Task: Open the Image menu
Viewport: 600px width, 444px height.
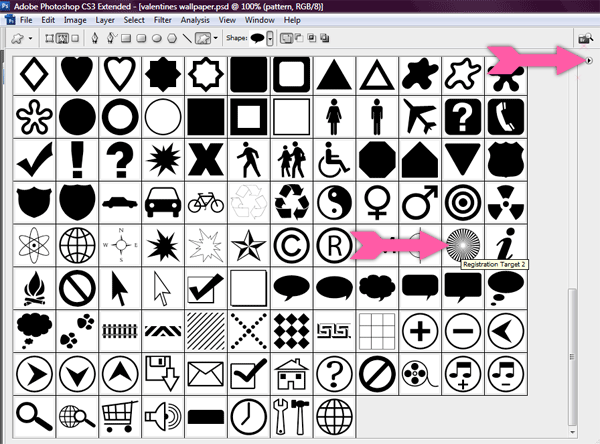Action: coord(75,20)
